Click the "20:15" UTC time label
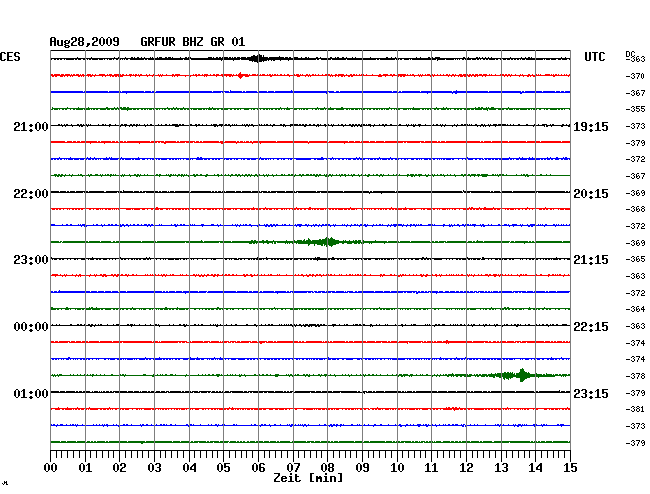650x494 pixels. click(x=591, y=194)
